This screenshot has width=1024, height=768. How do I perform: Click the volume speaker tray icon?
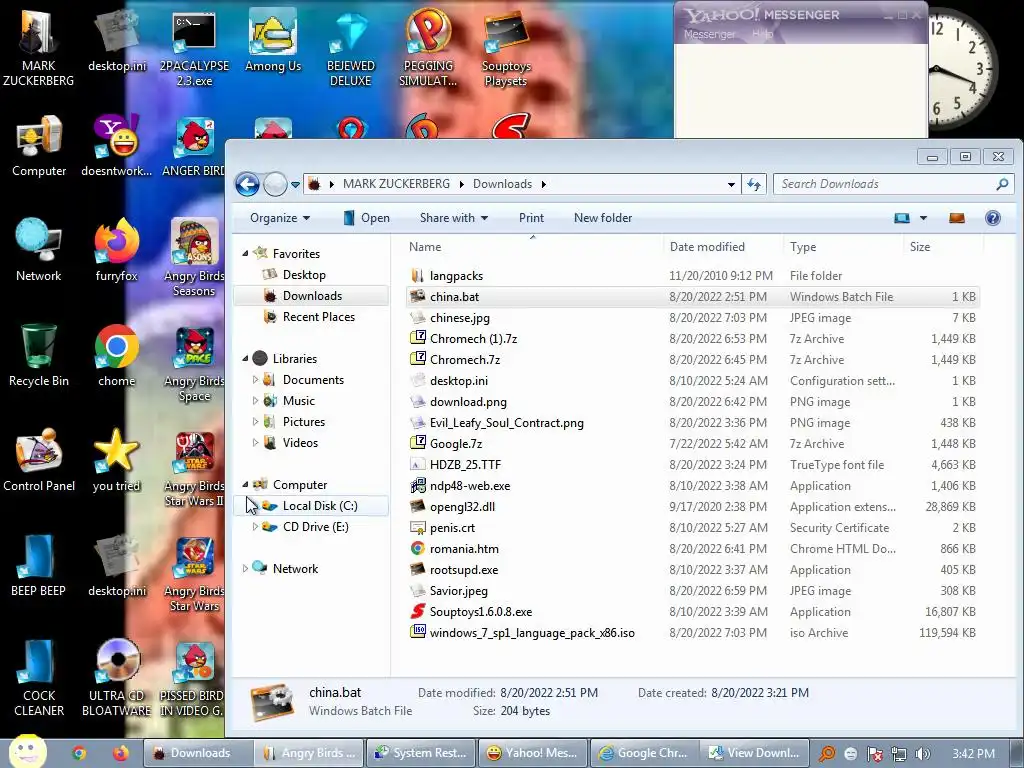[922, 754]
